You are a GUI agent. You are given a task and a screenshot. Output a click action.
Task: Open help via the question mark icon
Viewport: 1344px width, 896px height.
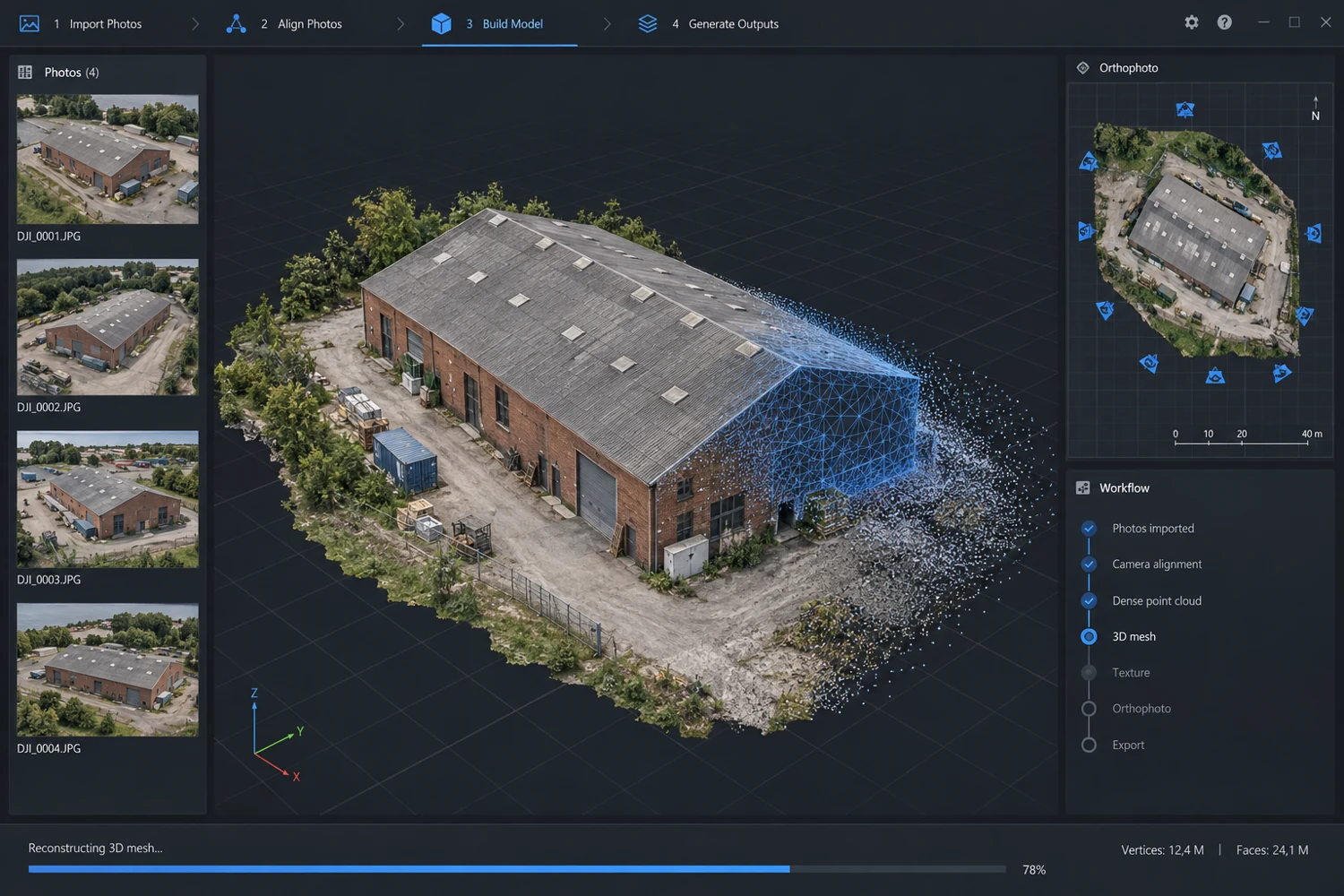coord(1224,22)
